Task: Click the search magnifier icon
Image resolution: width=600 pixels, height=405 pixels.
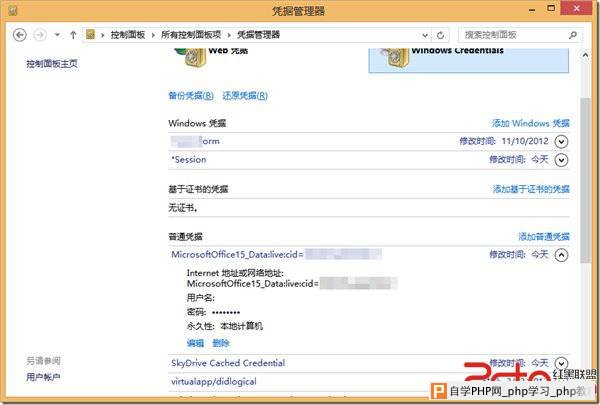Action: click(572, 35)
